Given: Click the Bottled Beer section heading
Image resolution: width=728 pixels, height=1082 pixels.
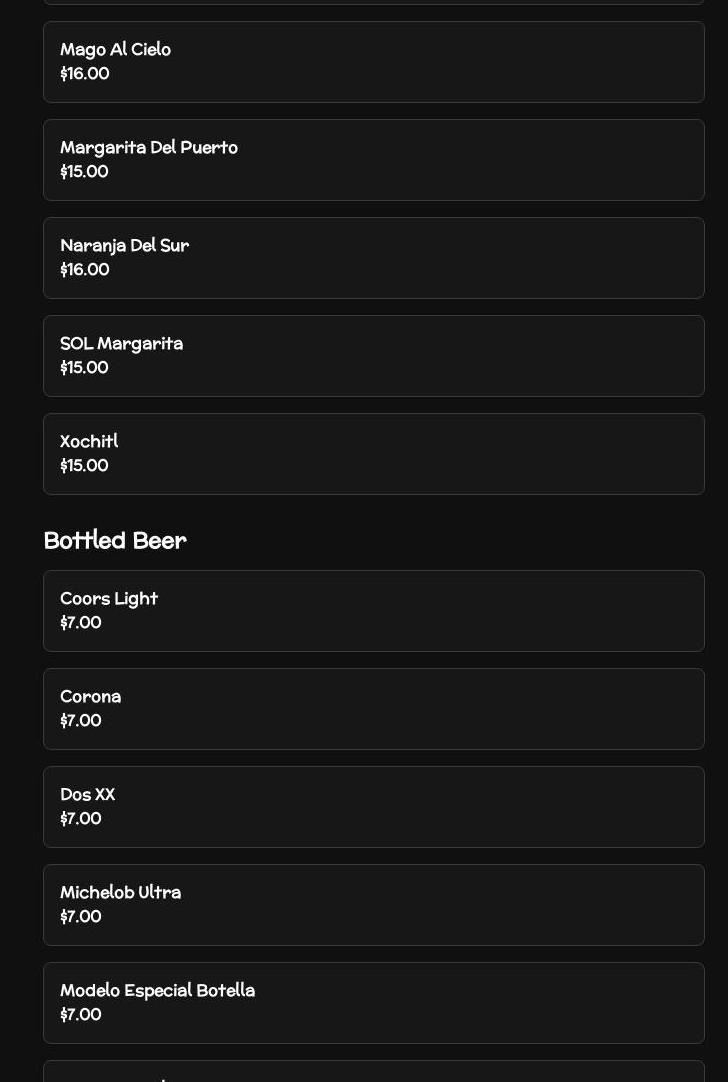Looking at the screenshot, I should point(115,540).
